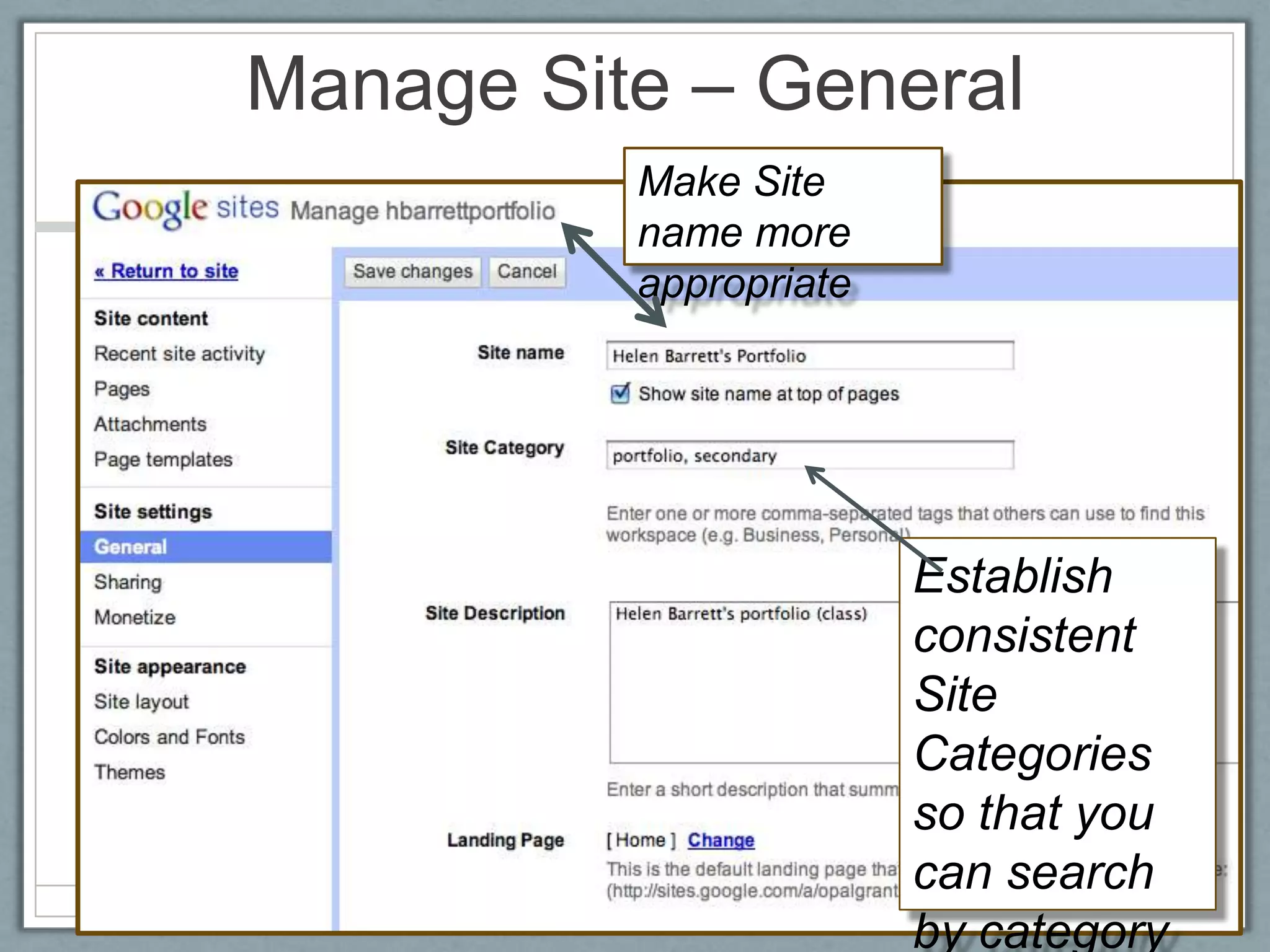Viewport: 1270px width, 952px height.
Task: Open Themes in the sidebar
Action: point(130,772)
